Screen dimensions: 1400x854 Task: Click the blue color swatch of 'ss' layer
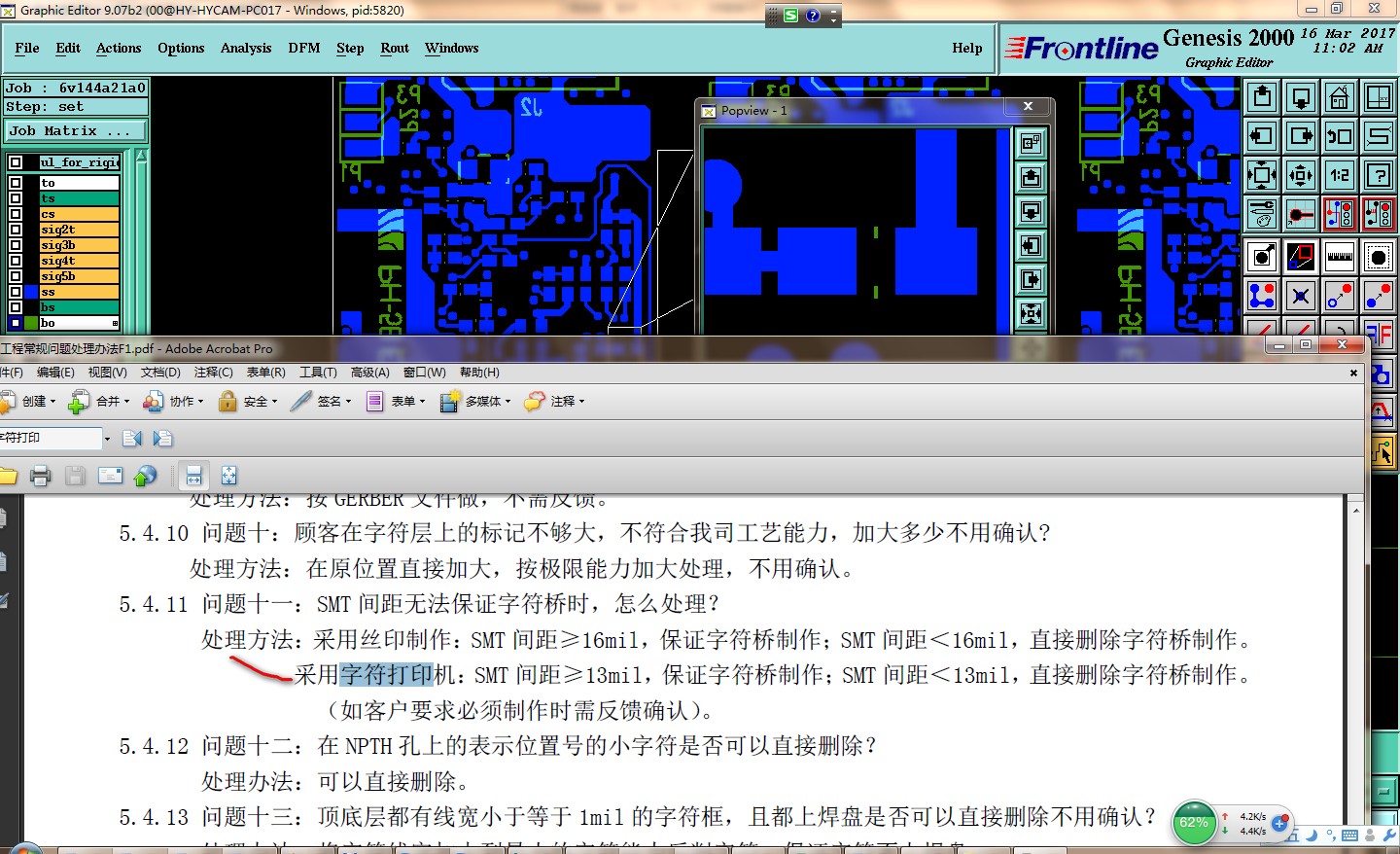pos(31,292)
